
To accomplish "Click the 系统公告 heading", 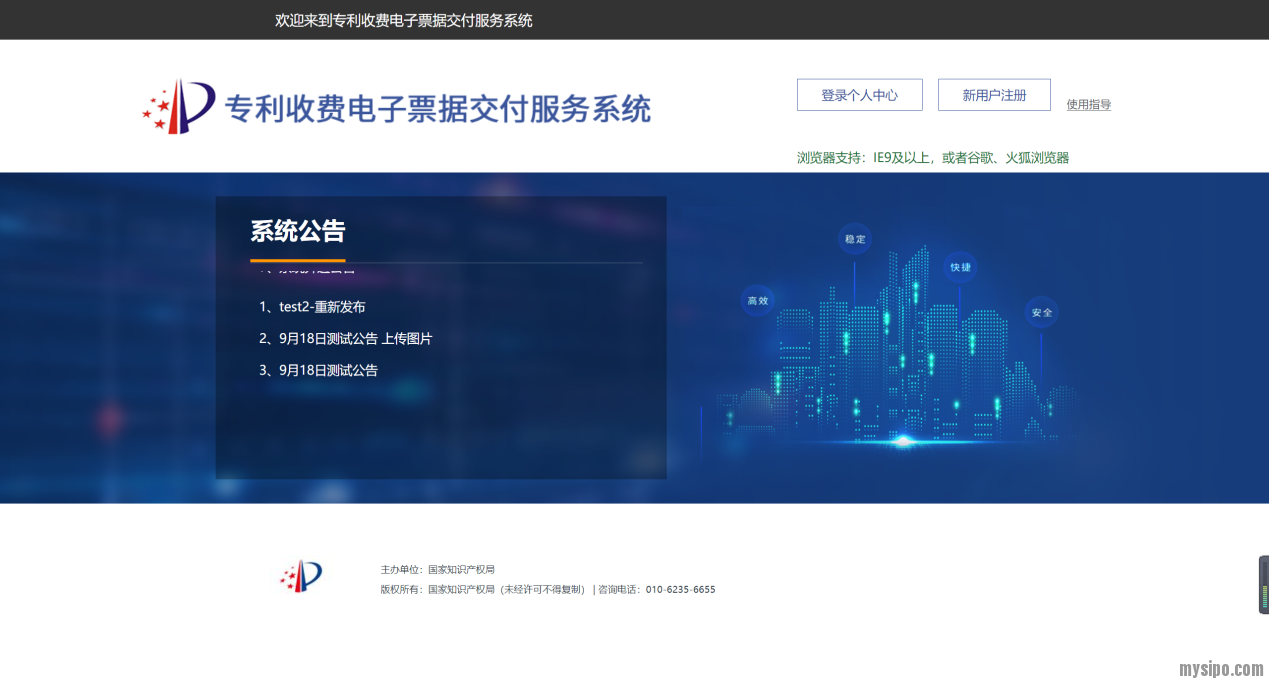I will coord(297,231).
